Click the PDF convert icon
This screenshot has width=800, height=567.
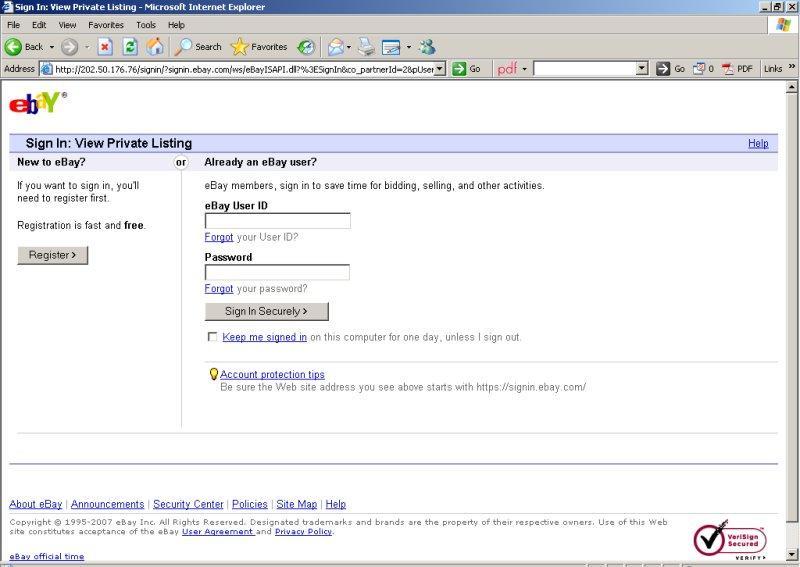pyautogui.click(x=728, y=68)
